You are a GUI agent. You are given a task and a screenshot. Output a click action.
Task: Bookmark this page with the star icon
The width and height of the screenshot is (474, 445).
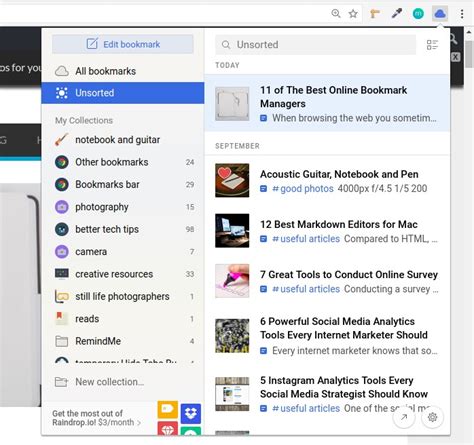coord(353,14)
